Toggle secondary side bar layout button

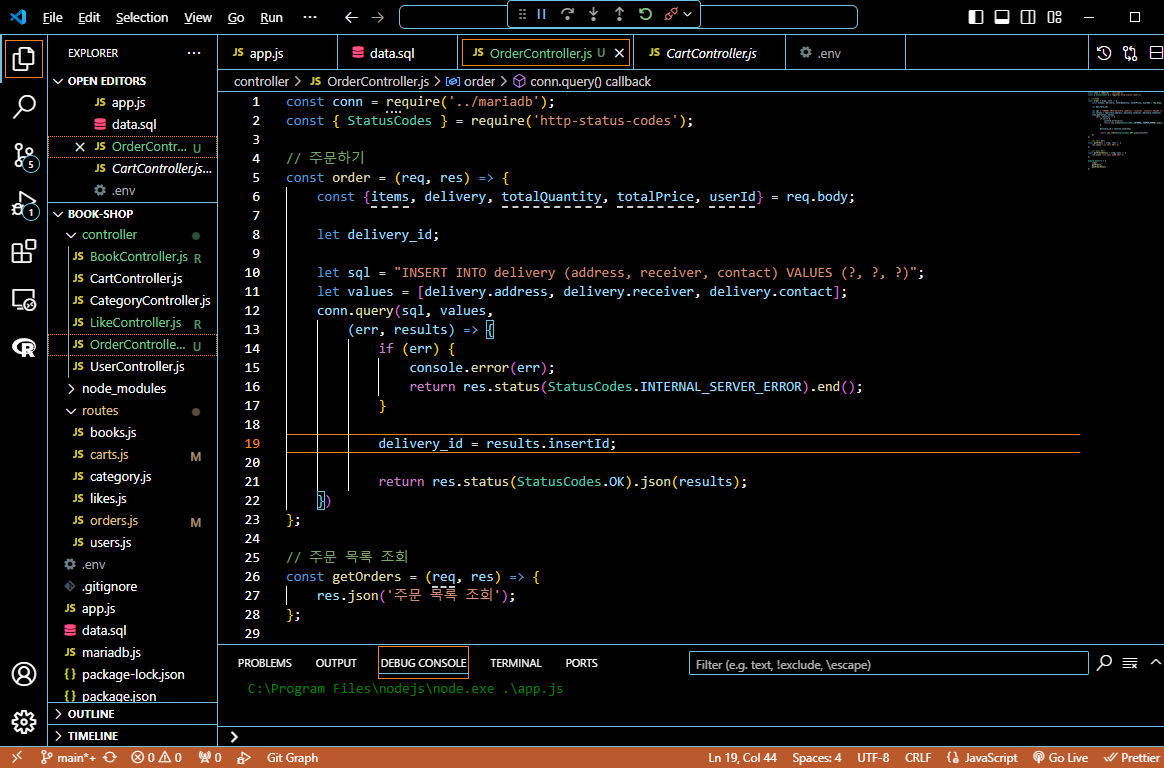[x=1028, y=17]
